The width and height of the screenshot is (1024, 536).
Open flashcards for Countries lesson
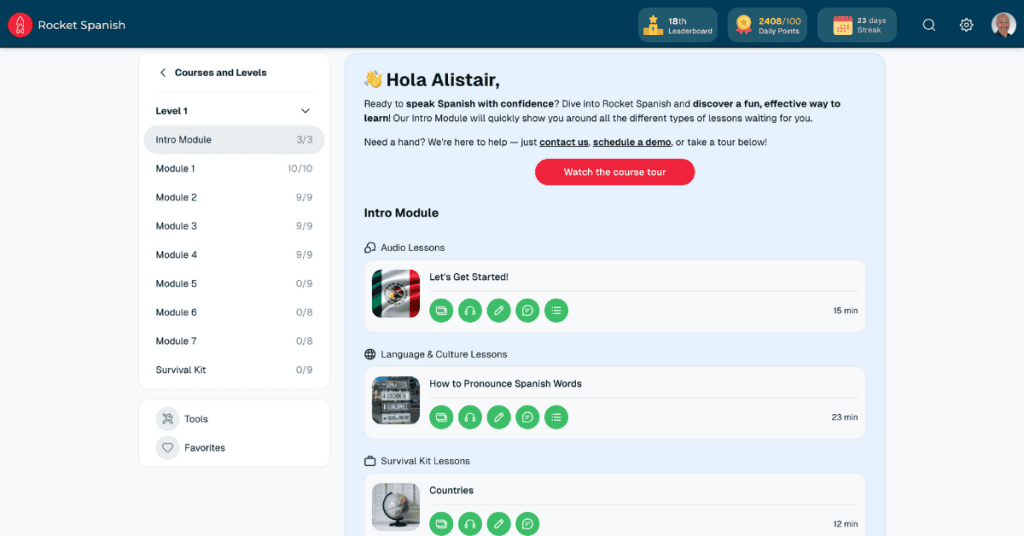(441, 524)
